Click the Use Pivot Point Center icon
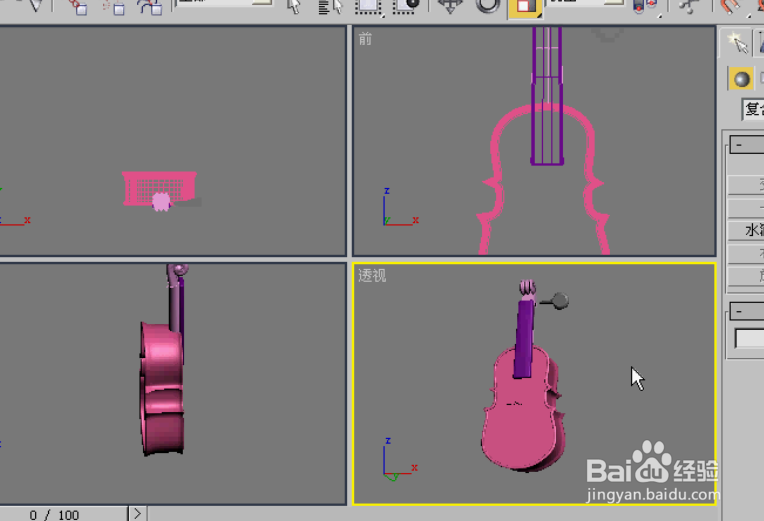Viewport: 764px width, 521px height. (646, 7)
